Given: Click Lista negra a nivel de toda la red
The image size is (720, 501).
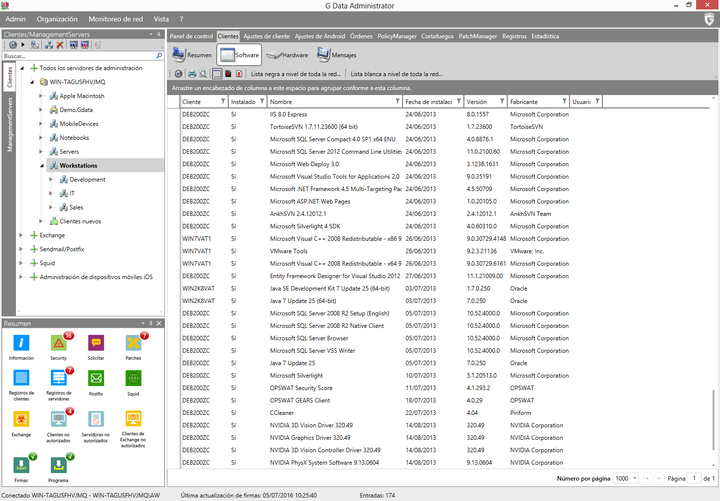Looking at the screenshot, I should [x=296, y=74].
